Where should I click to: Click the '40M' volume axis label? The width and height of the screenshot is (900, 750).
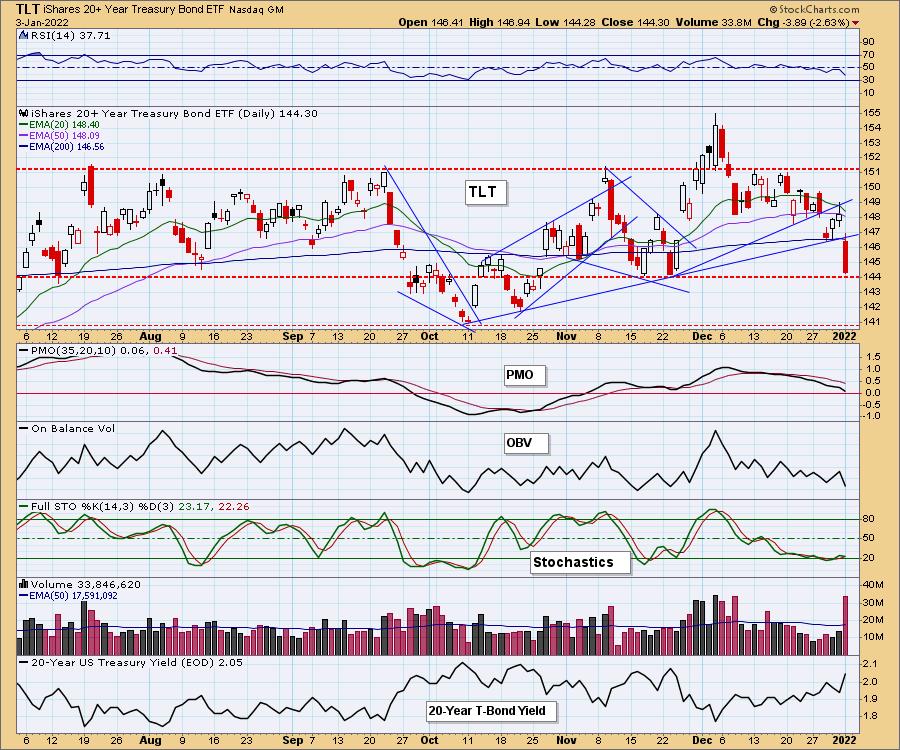tap(873, 585)
